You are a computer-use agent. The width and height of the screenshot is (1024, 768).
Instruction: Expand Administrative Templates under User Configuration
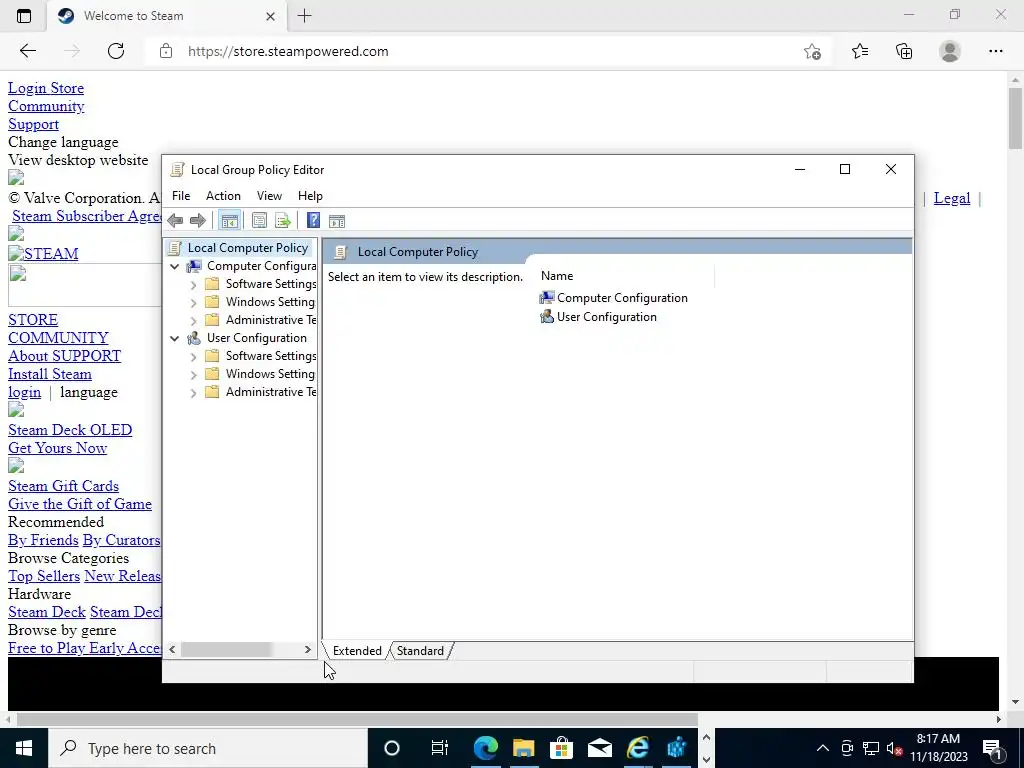tap(193, 392)
